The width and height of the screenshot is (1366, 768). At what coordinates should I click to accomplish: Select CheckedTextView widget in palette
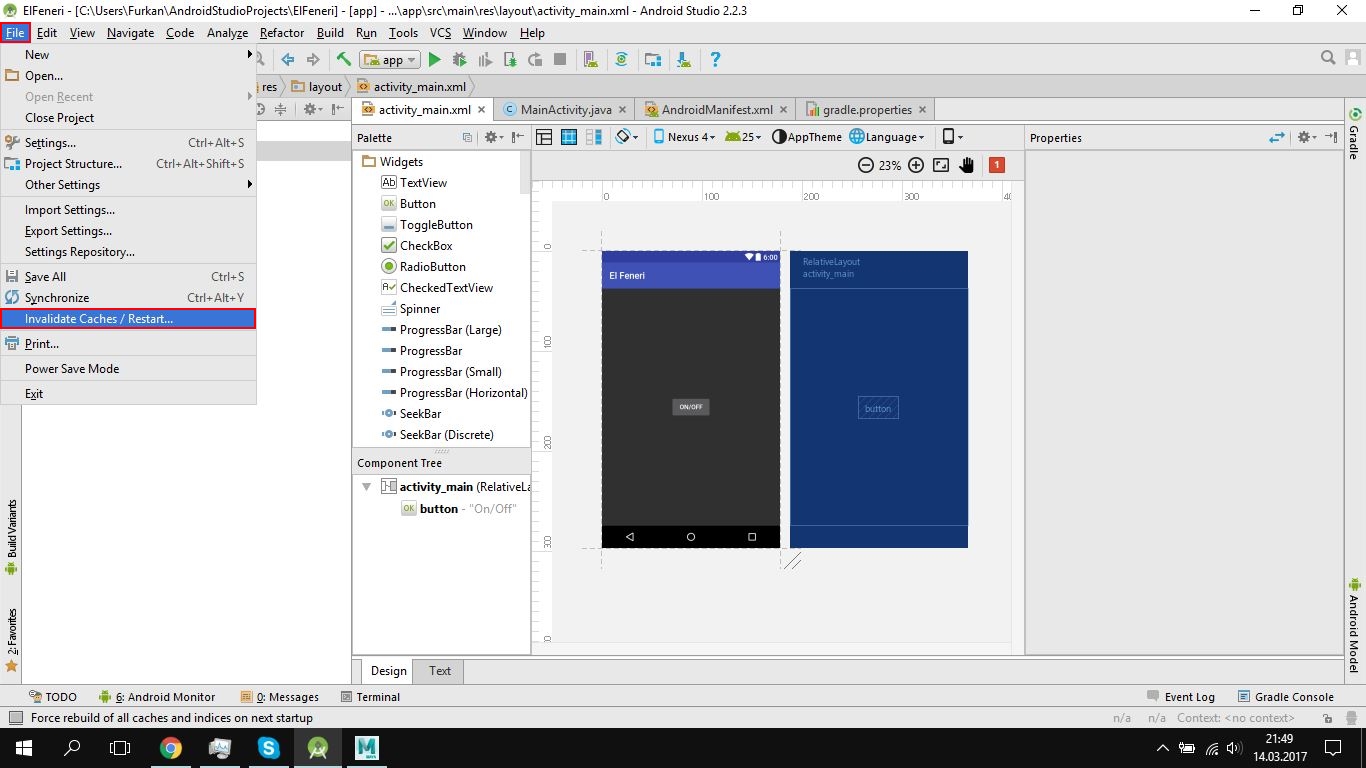coord(437,288)
